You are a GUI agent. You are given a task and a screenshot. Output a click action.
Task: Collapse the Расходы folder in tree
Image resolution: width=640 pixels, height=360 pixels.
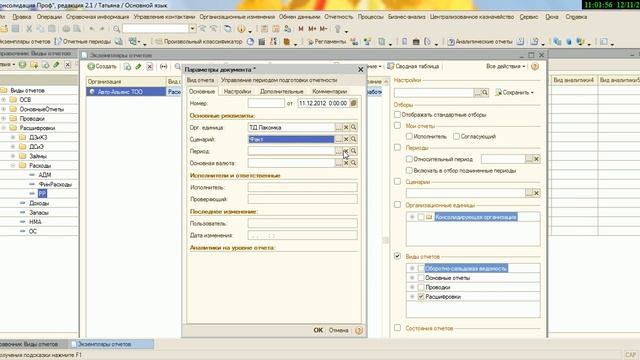point(13,165)
